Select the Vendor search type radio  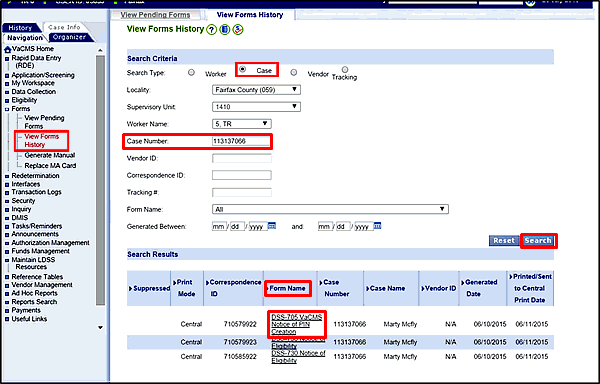293,72
